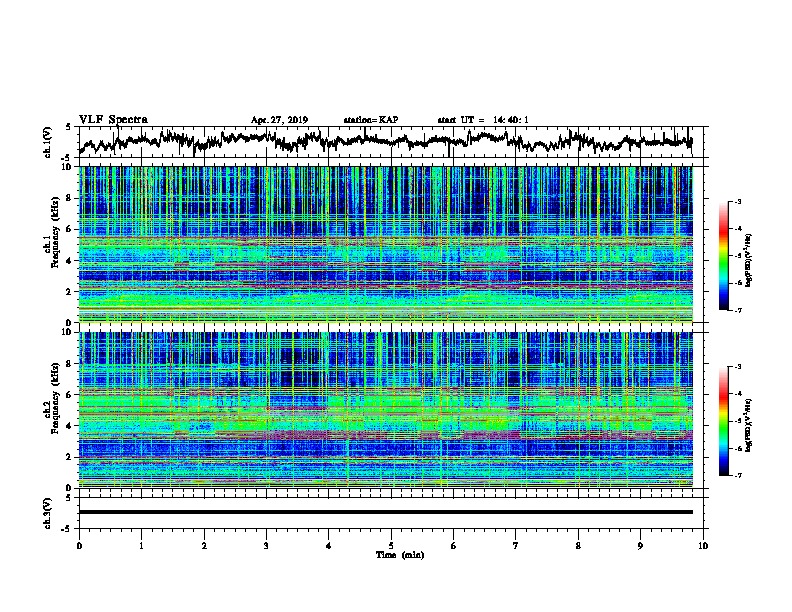Click the ch.2 color bar log(PSD) units label
Viewport: 792px width, 612px height.
(749, 425)
